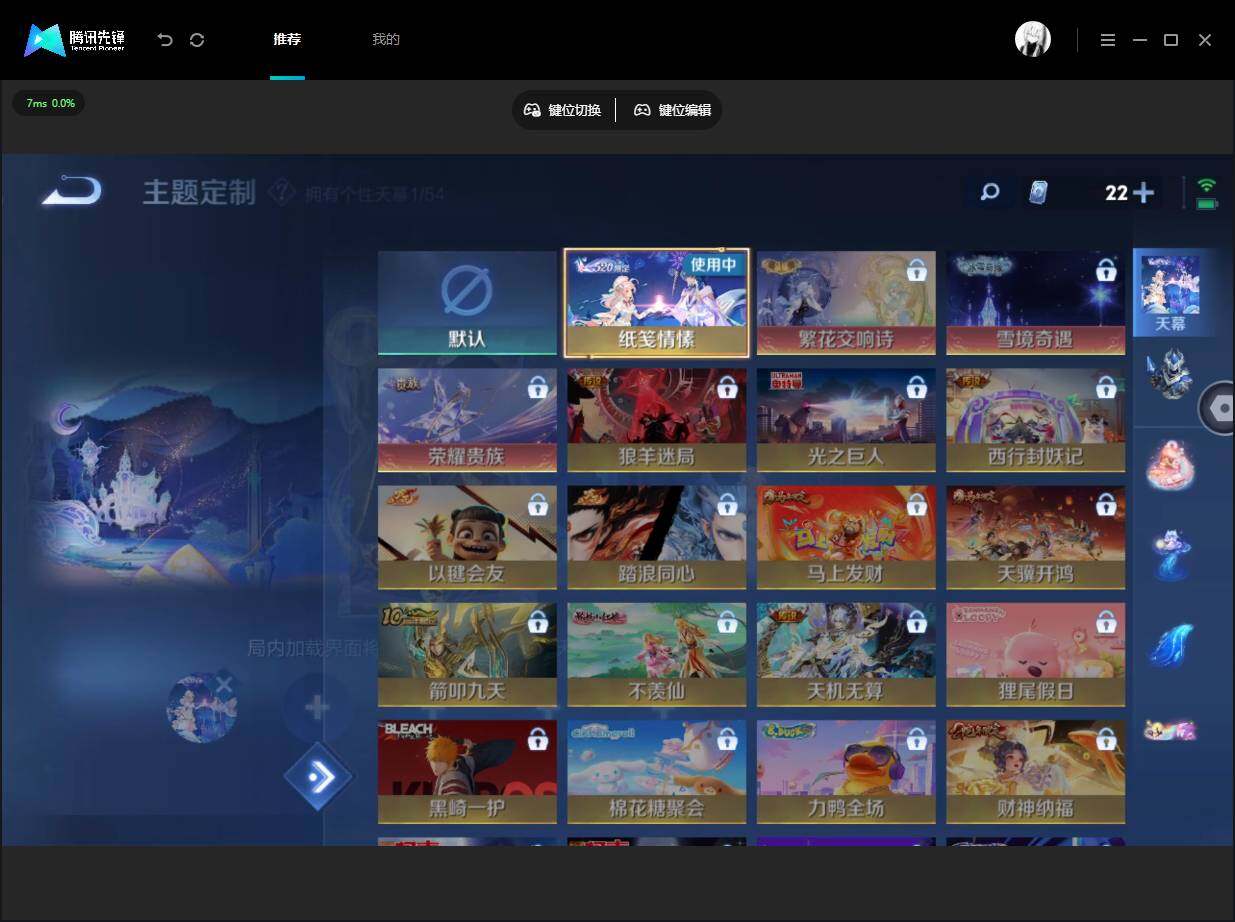Click the blue card currency icon
The width and height of the screenshot is (1235, 922).
(1038, 192)
